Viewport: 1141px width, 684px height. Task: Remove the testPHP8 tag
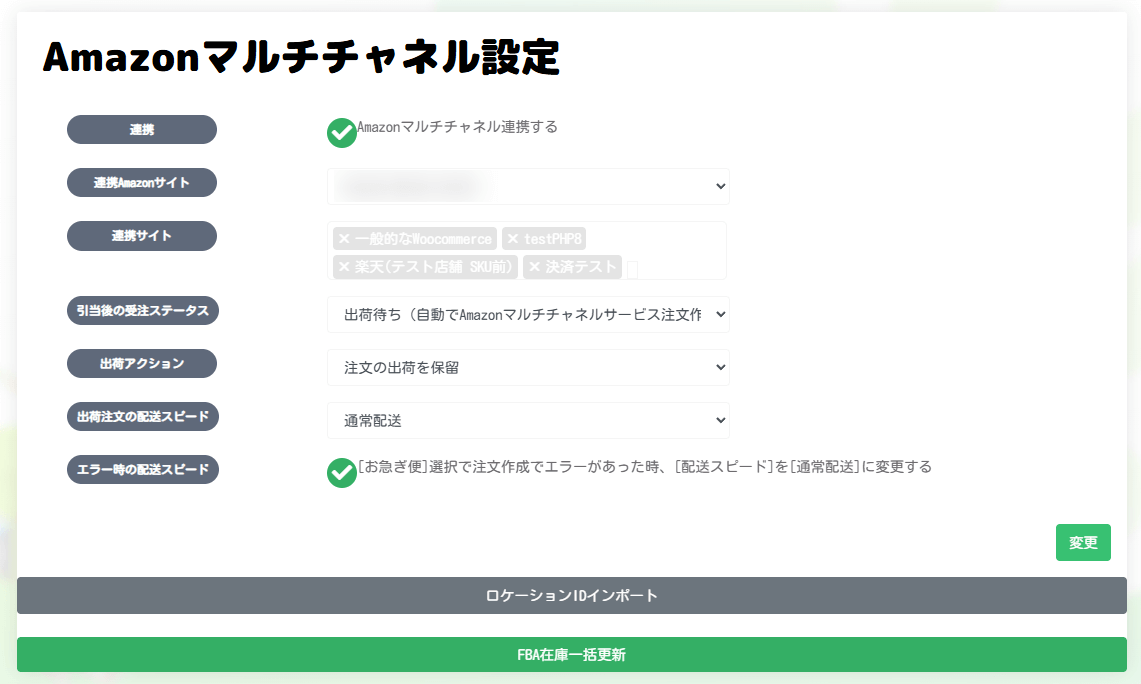(513, 239)
